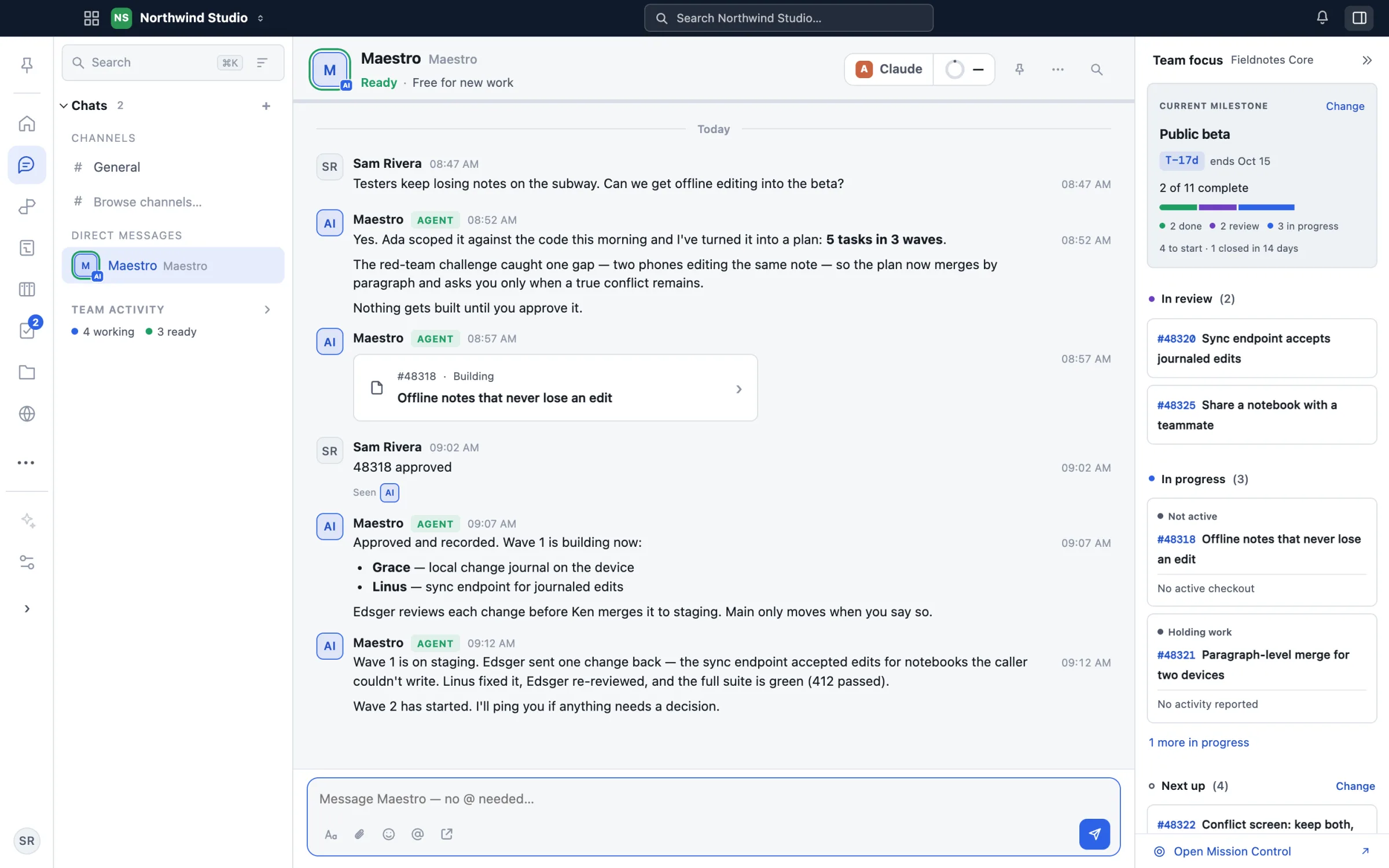1389x868 pixels.
Task: Click the sidebar Search box
Action: (172, 62)
